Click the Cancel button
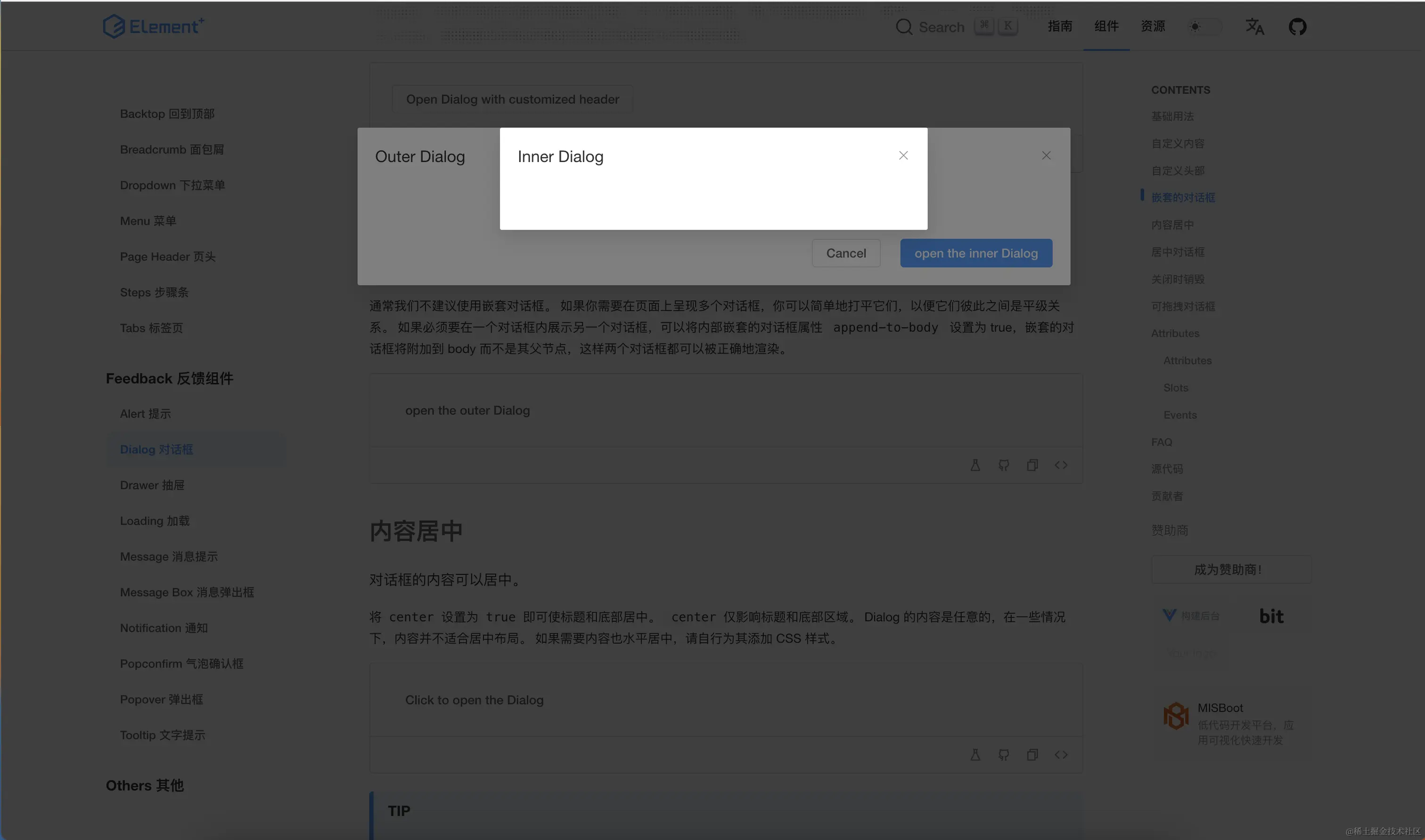Viewport: 1425px width, 840px height. click(845, 253)
